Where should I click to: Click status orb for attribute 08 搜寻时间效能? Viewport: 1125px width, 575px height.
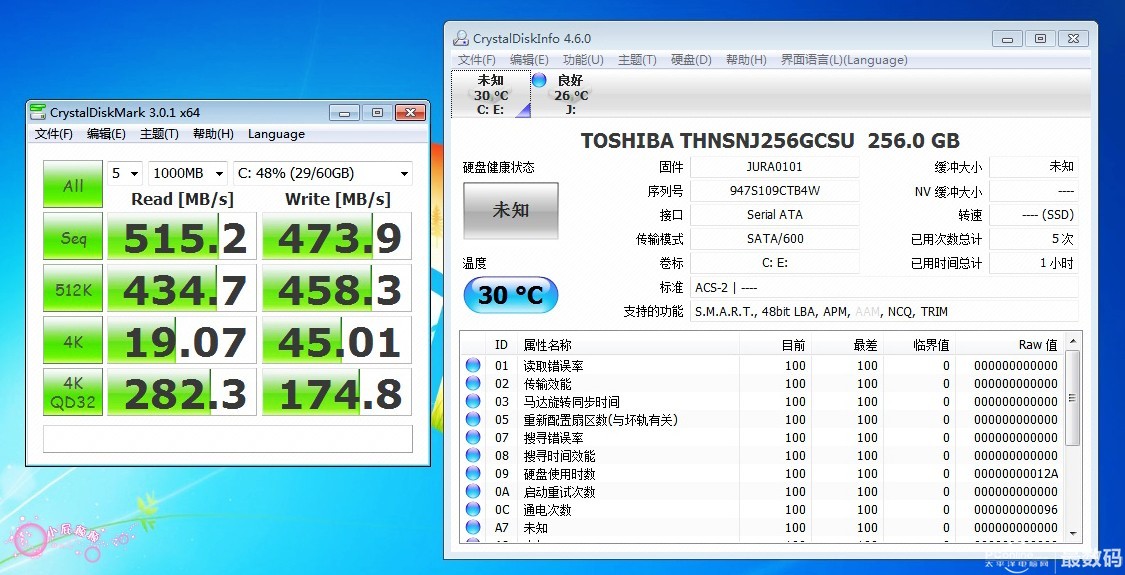[x=473, y=455]
